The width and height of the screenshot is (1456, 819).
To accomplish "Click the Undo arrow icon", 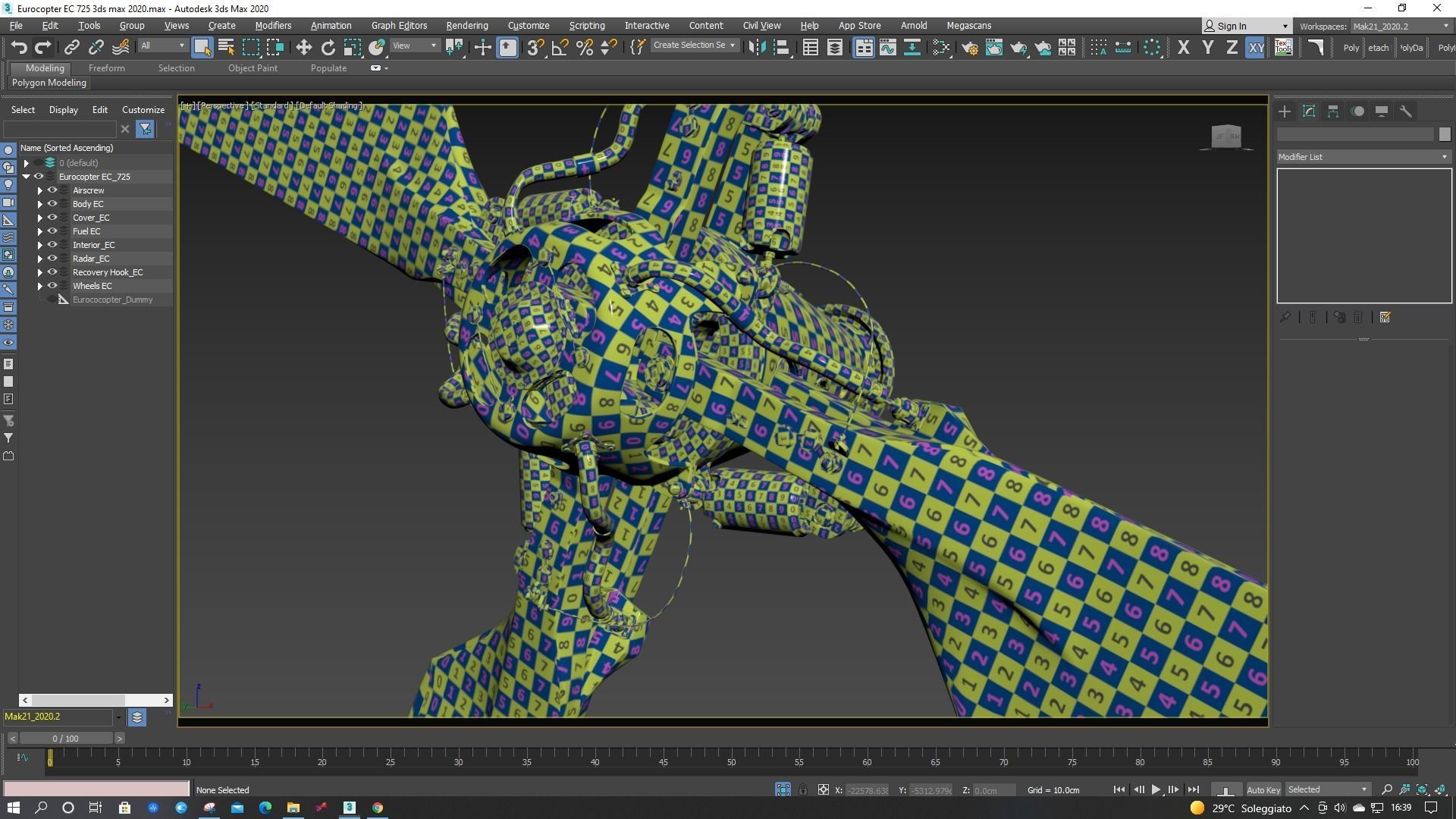I will tap(19, 48).
